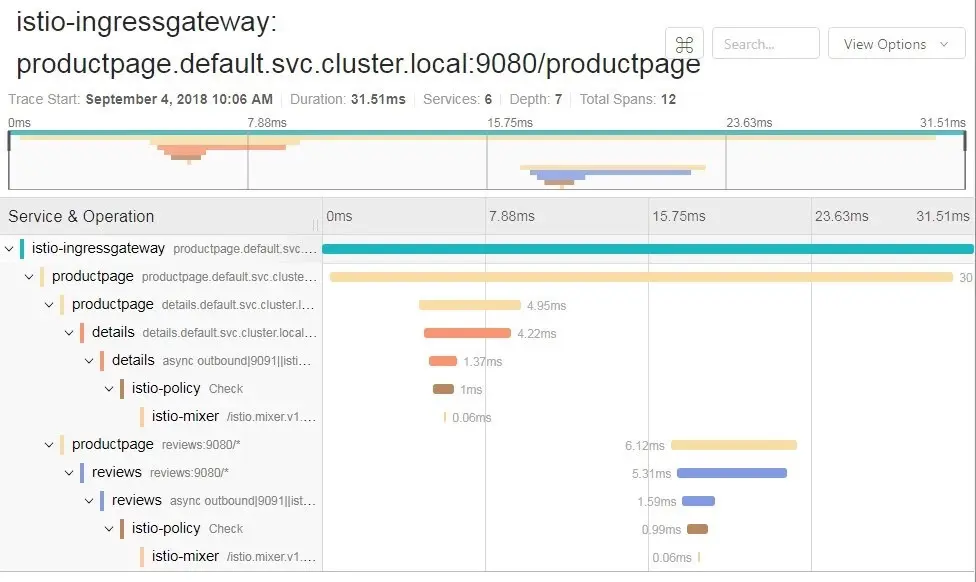The height and width of the screenshot is (582, 976).
Task: Select the 5.31ms reviews span bar
Action: coord(731,473)
